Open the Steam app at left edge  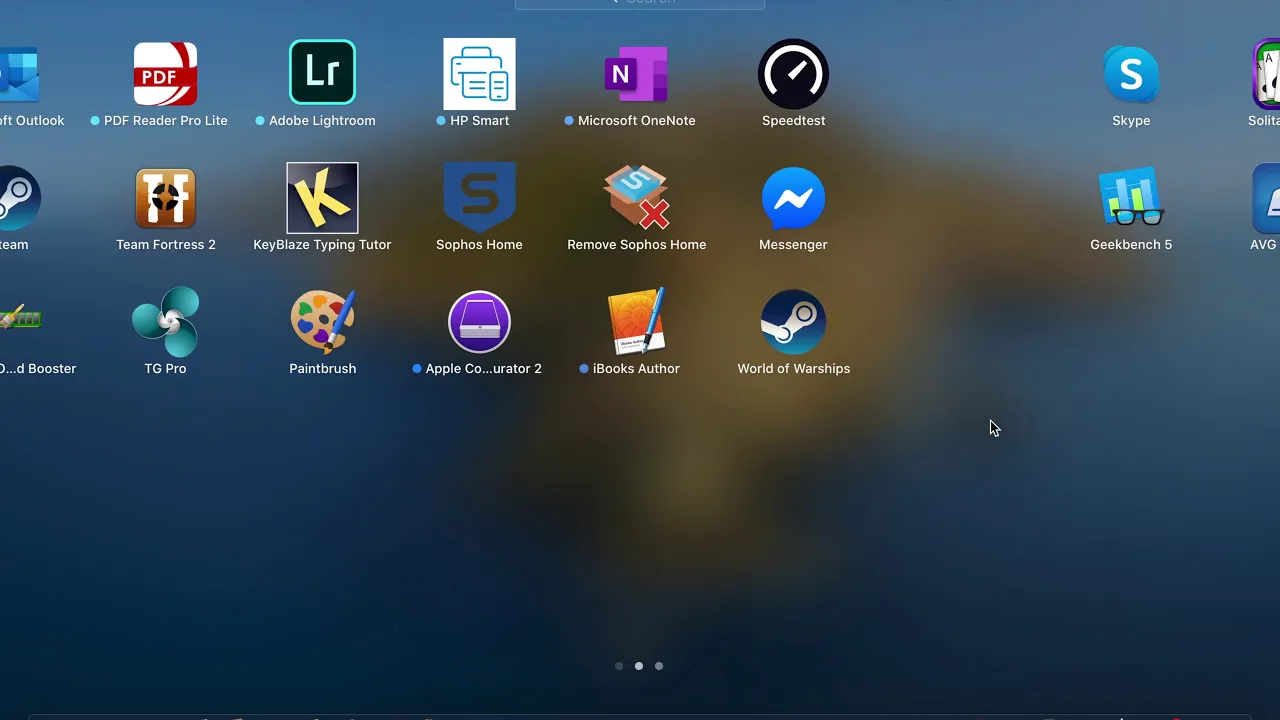click(19, 198)
